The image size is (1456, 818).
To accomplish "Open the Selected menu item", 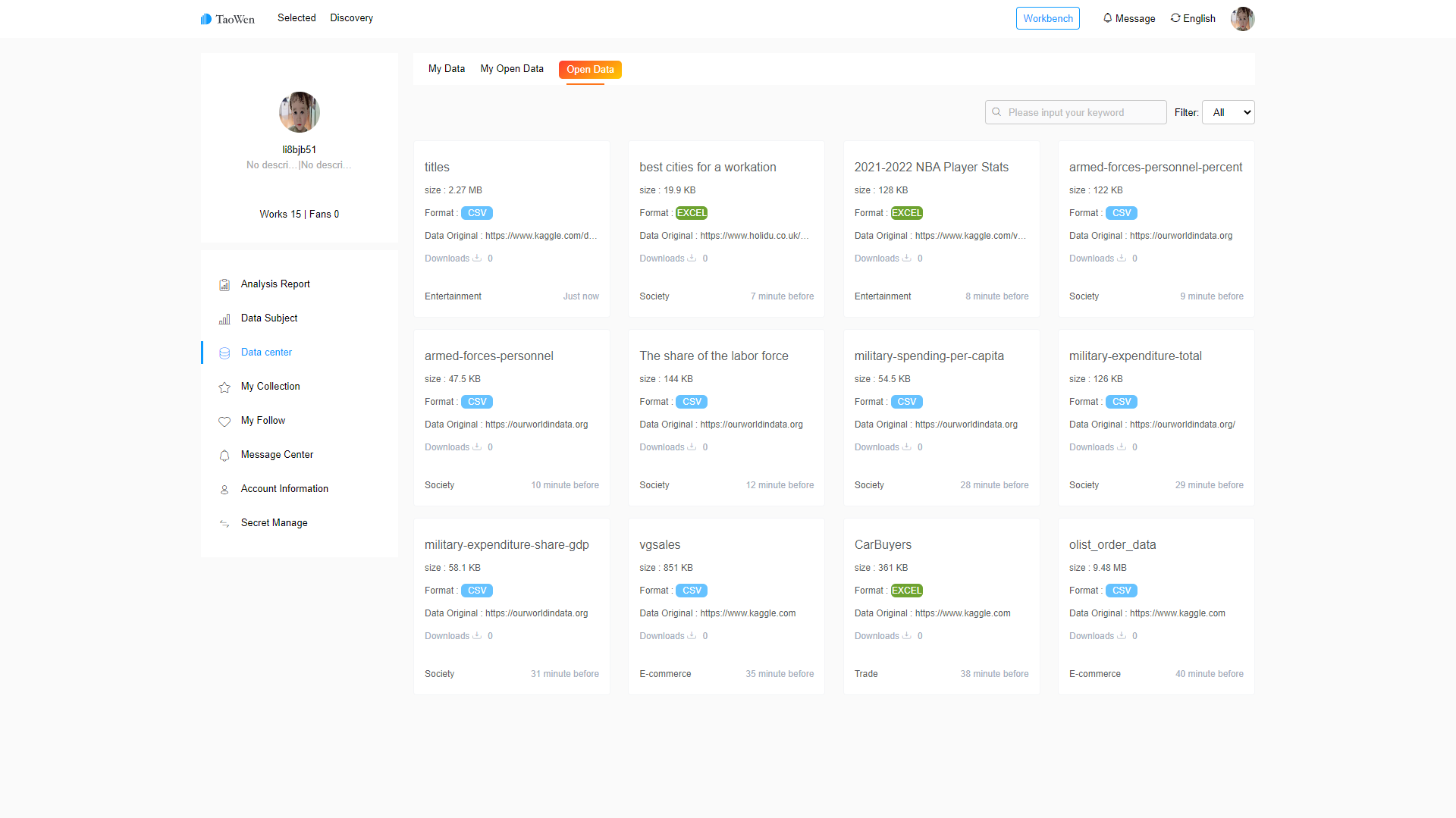I will 297,18.
